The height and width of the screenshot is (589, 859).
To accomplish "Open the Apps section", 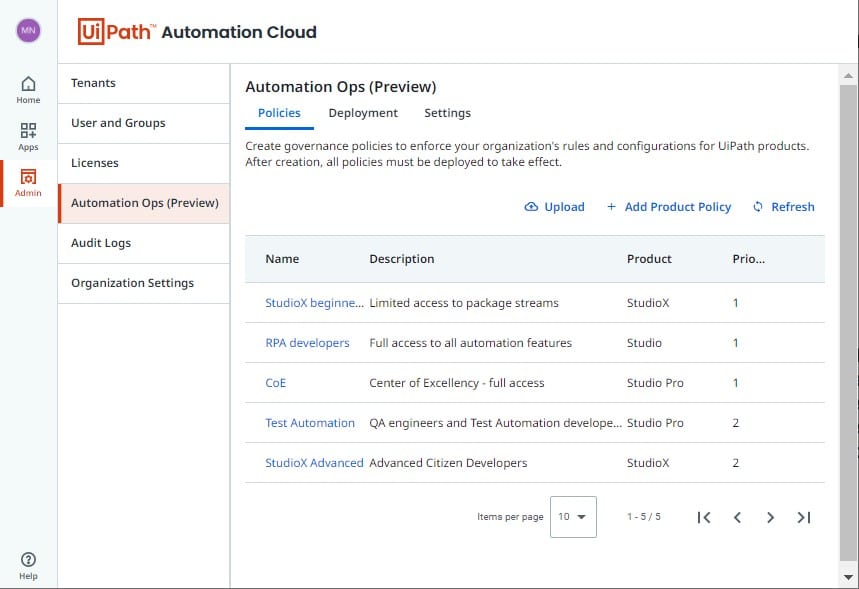I will 28,137.
